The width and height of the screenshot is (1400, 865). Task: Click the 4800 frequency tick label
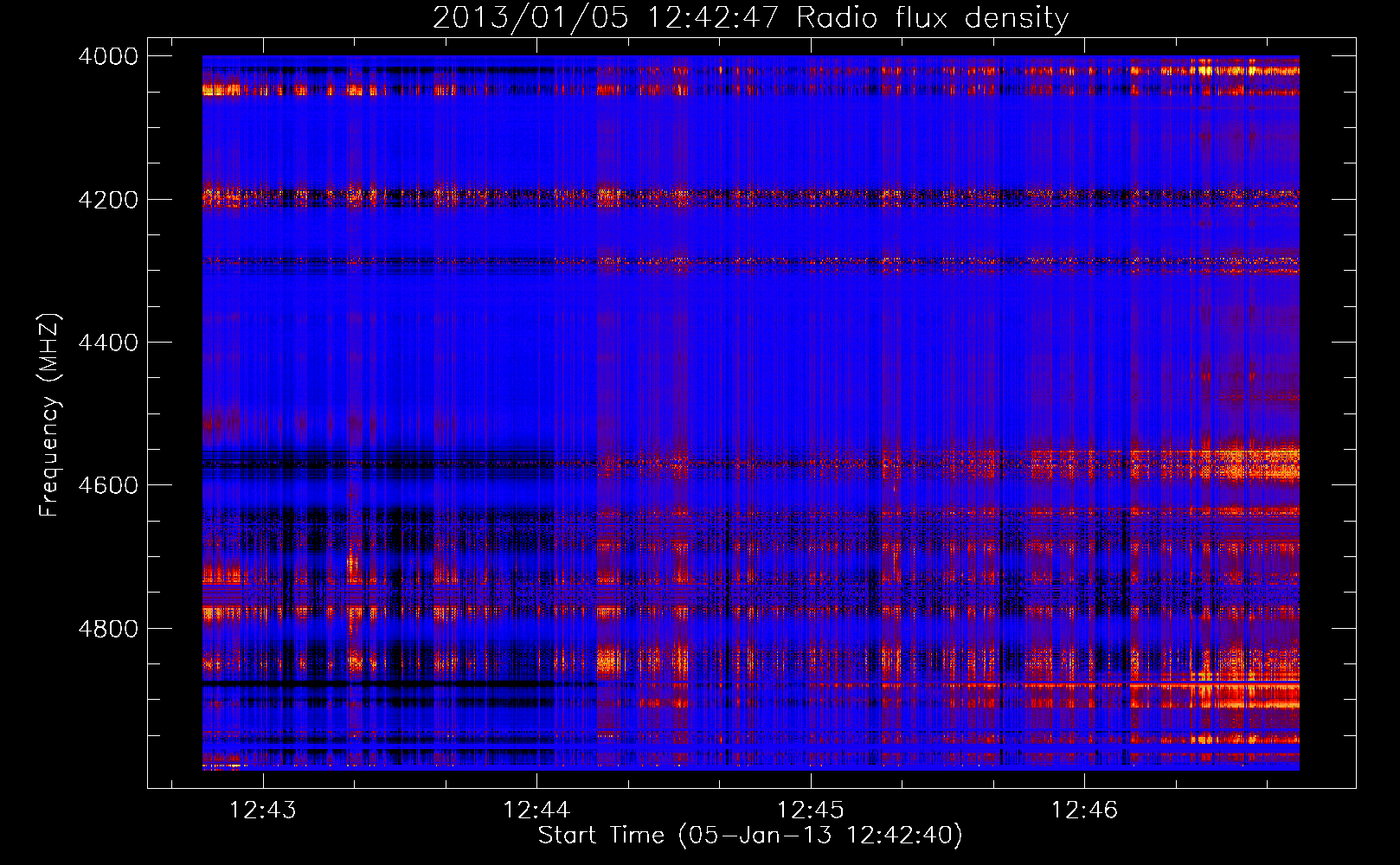click(108, 629)
